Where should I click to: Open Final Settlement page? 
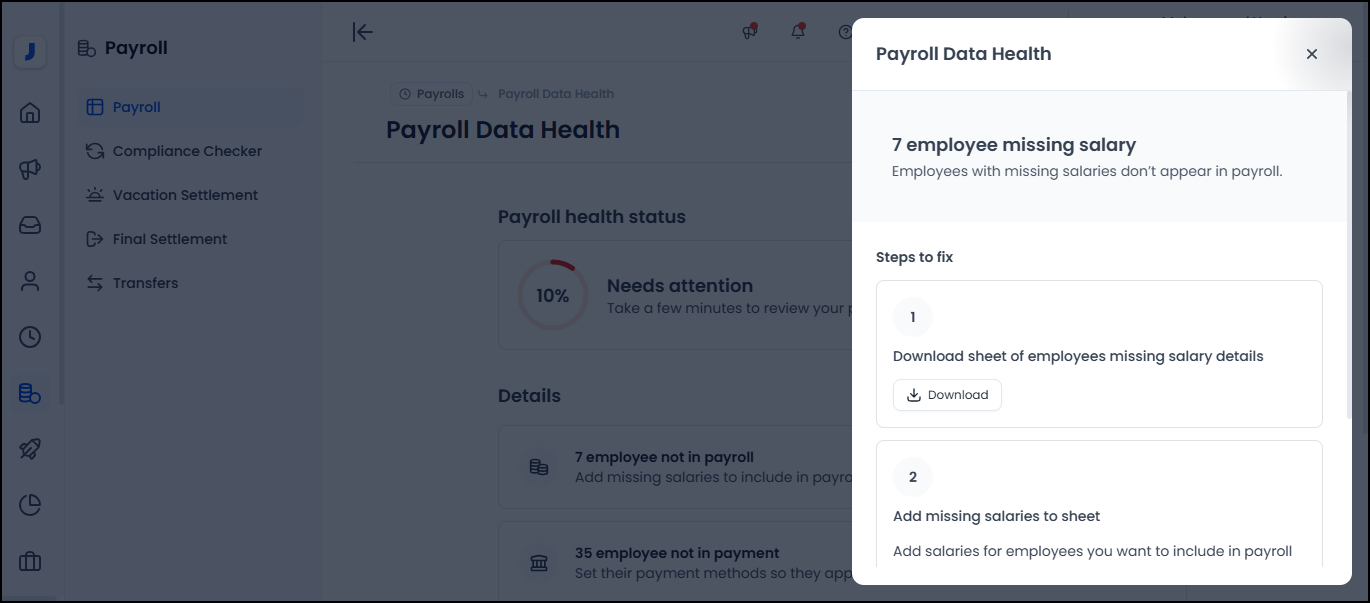pyautogui.click(x=169, y=239)
